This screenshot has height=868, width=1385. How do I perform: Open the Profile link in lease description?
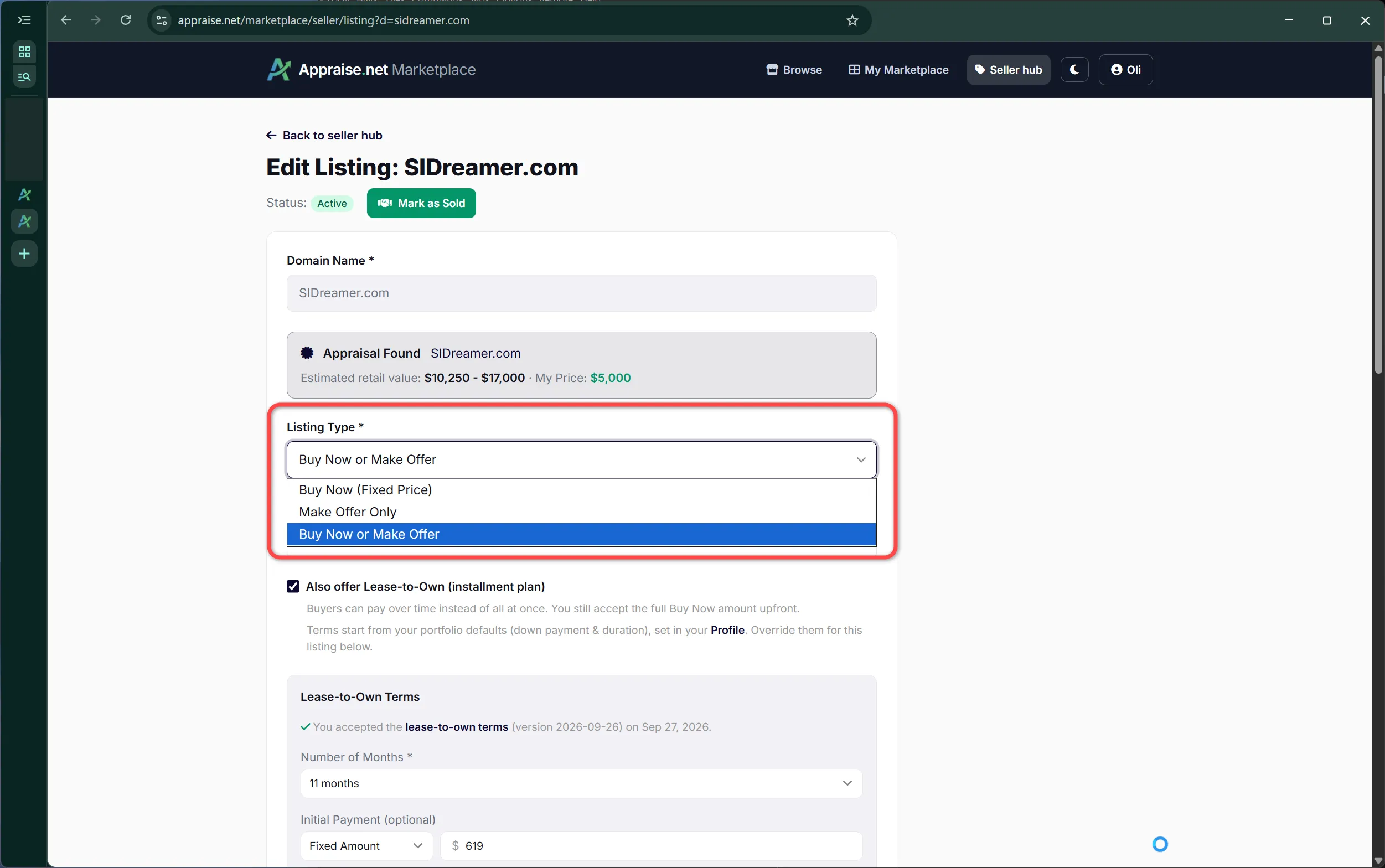point(727,630)
